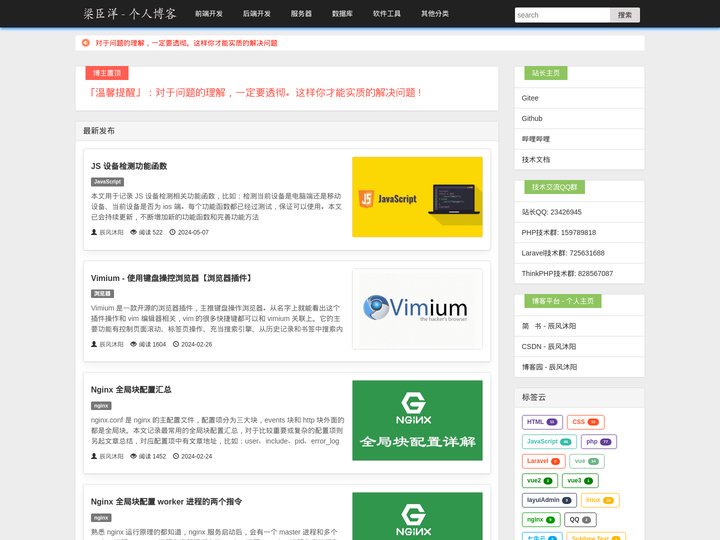Open the 其他分类 menu
This screenshot has height=540, width=720.
[x=435, y=14]
